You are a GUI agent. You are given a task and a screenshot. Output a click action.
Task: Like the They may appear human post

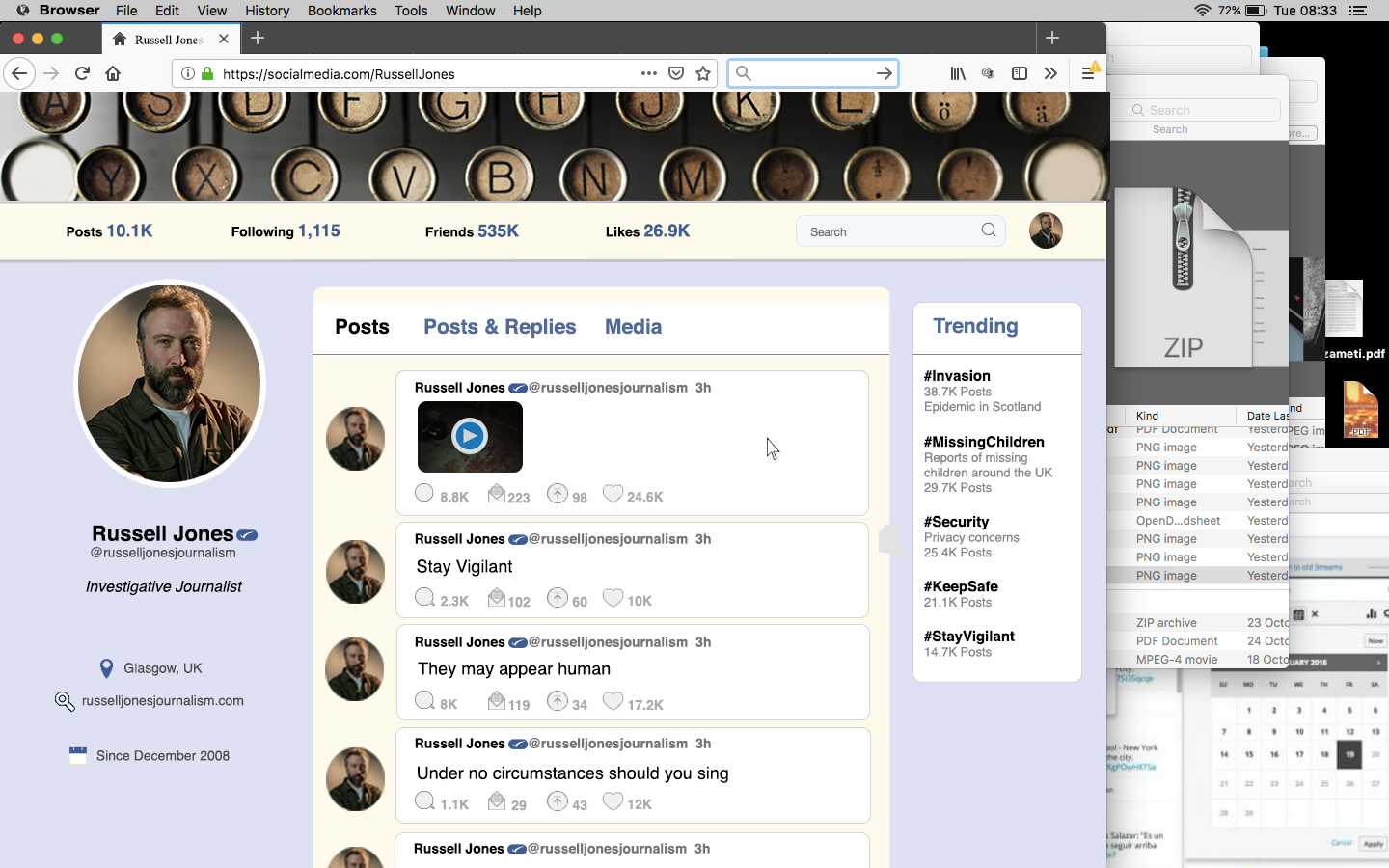613,701
